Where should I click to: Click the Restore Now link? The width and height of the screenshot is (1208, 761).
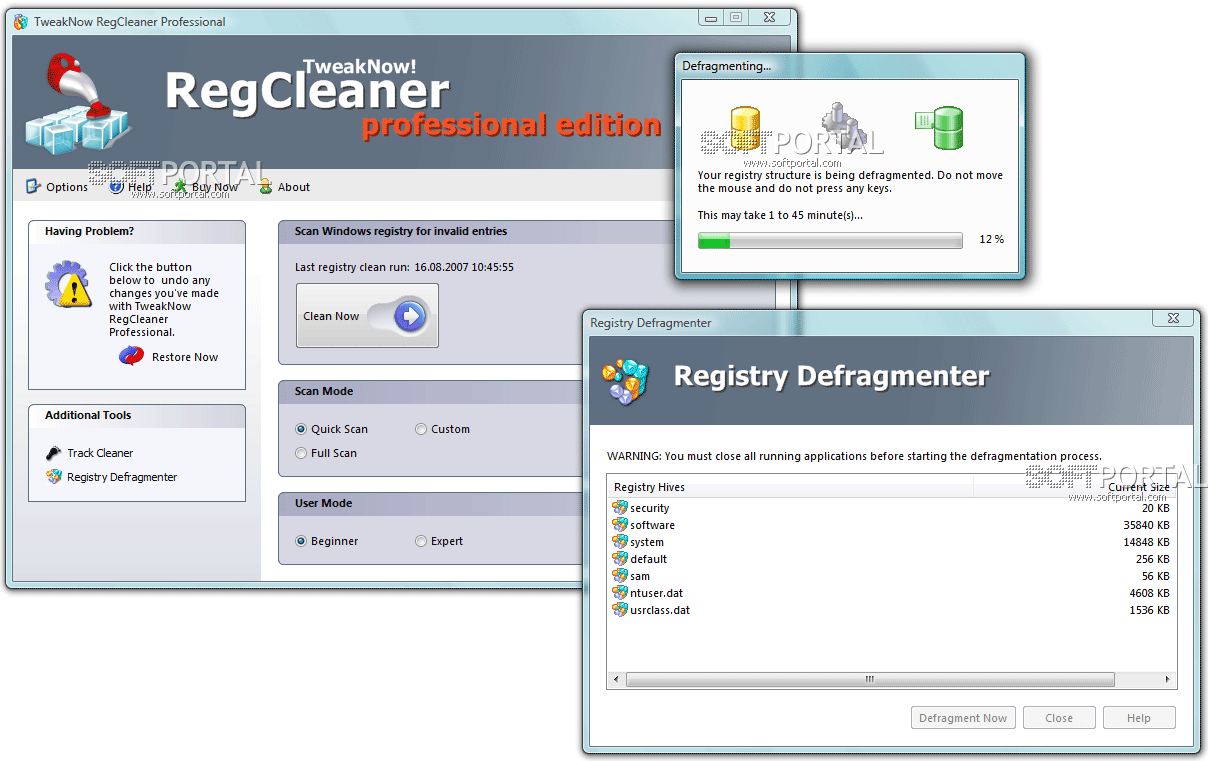[x=185, y=357]
